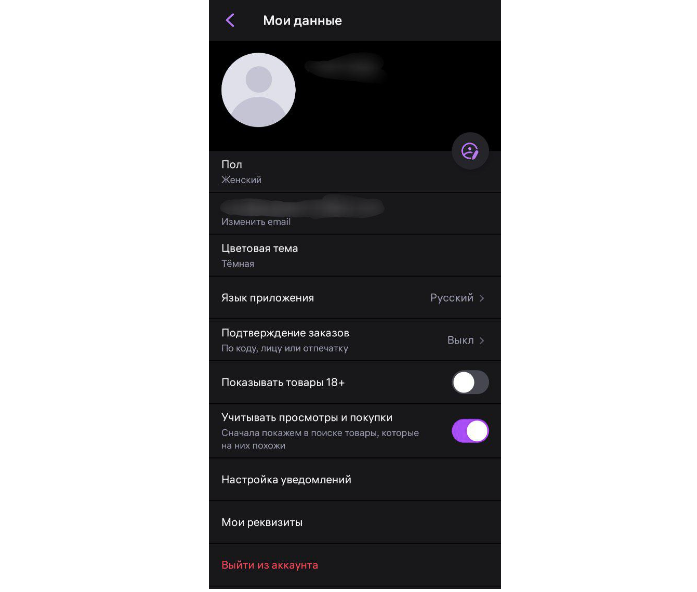
Task: Open Настройка уведомлений
Action: click(x=355, y=480)
